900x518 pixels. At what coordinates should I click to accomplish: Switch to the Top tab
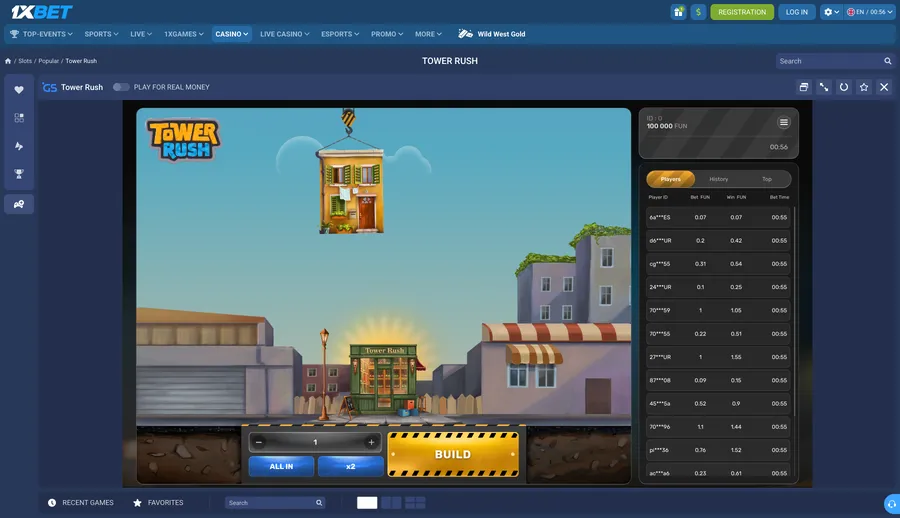point(767,179)
